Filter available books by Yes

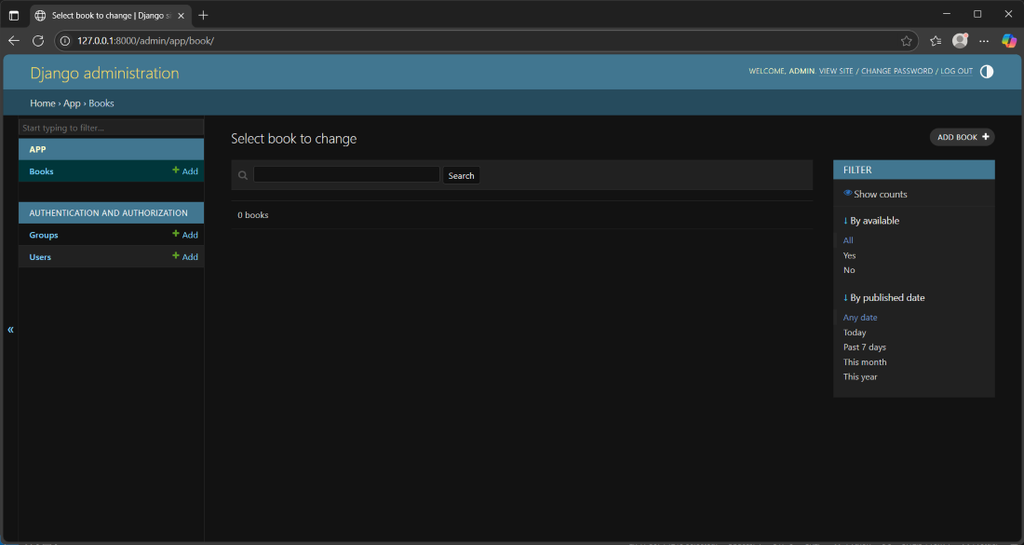coord(849,255)
